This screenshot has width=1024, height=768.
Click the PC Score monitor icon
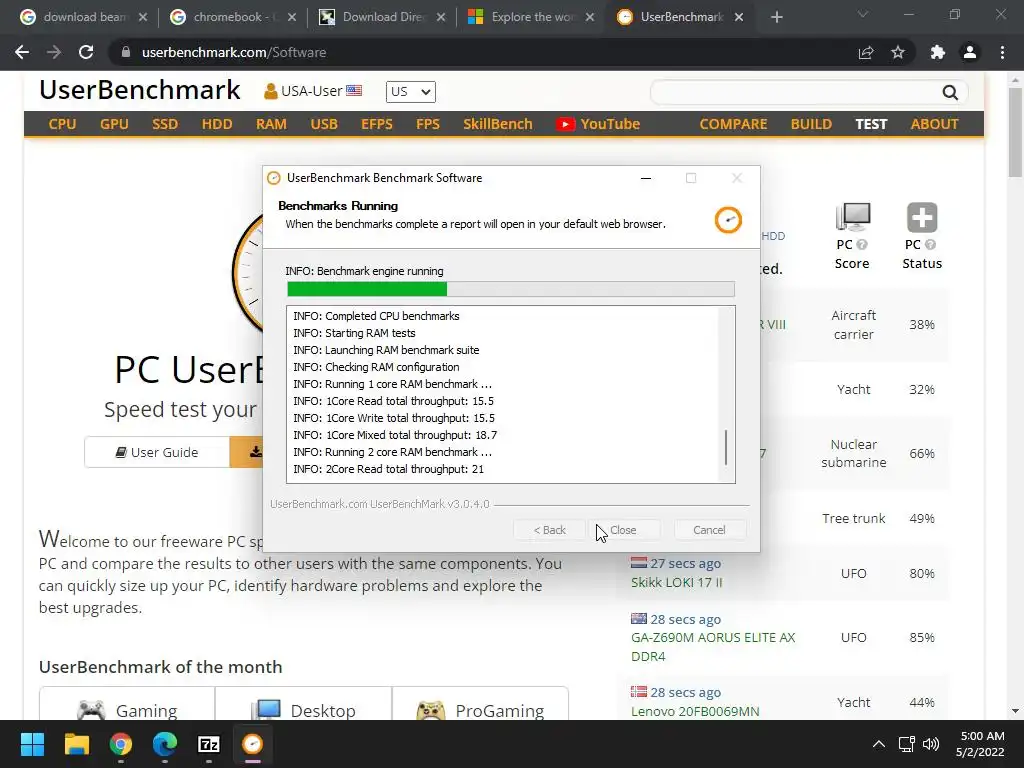point(853,217)
